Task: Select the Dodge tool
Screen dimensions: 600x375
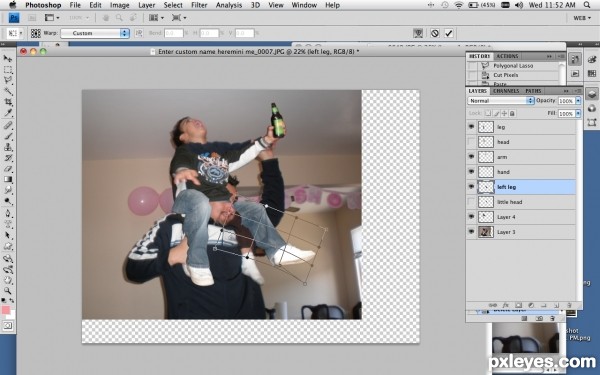Action: pyautogui.click(x=8, y=201)
